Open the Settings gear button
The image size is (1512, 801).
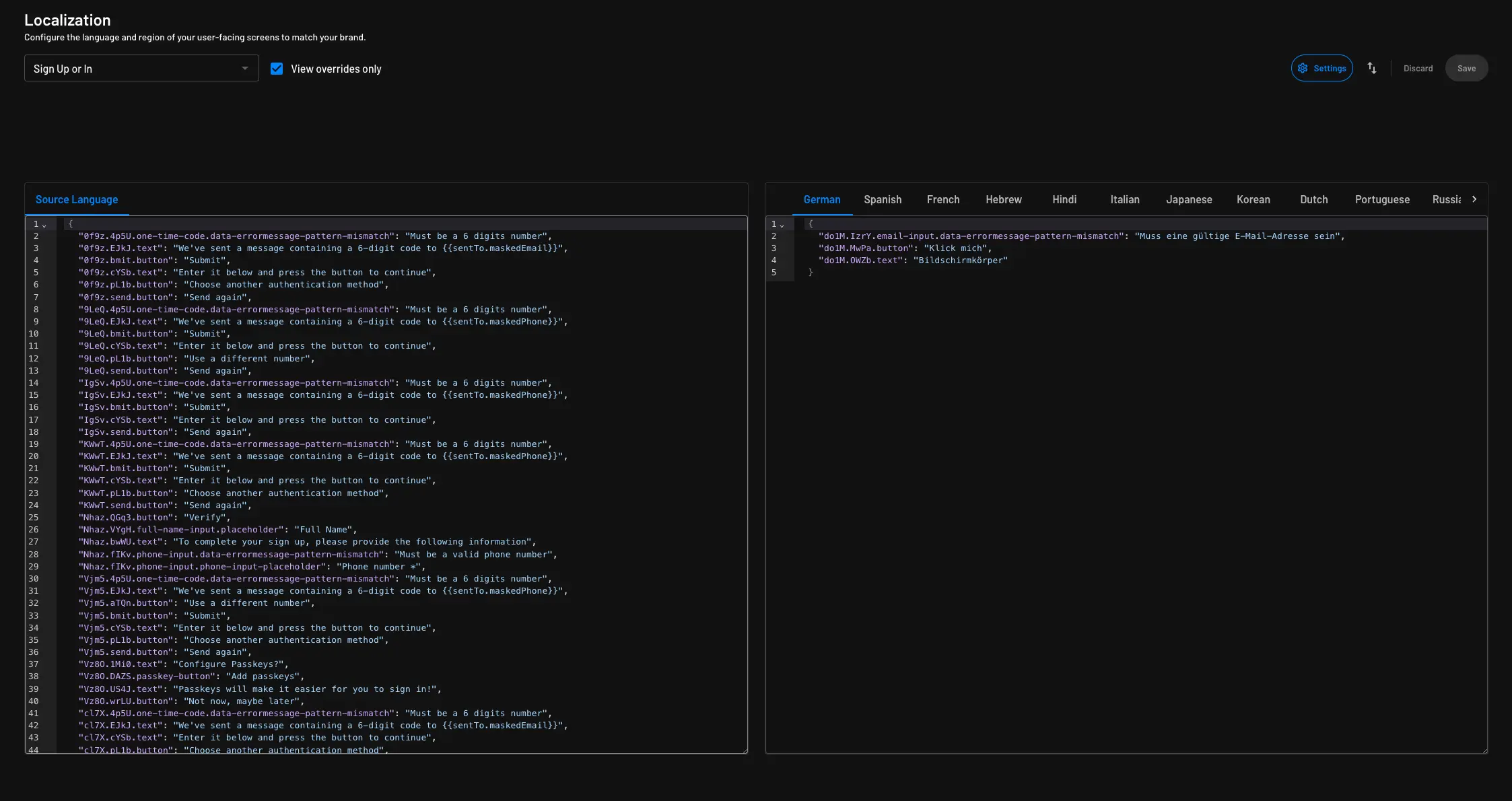pyautogui.click(x=1321, y=68)
